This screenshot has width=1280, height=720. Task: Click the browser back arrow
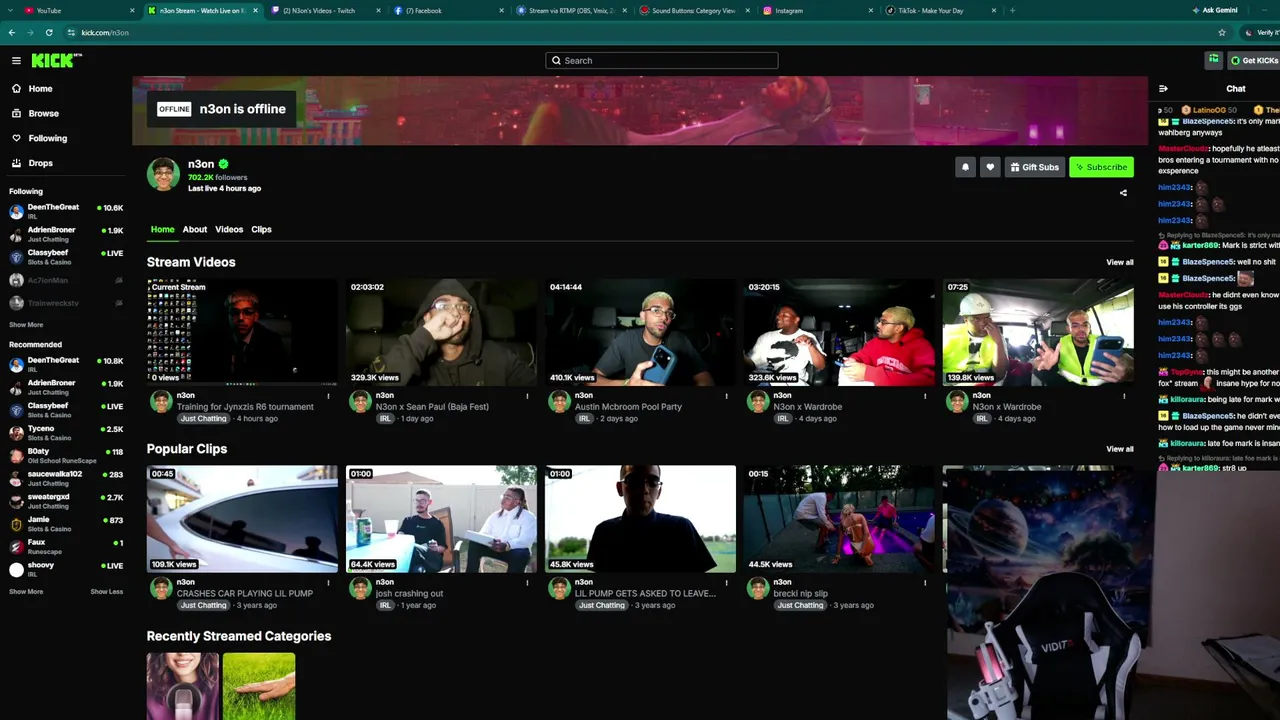point(11,32)
